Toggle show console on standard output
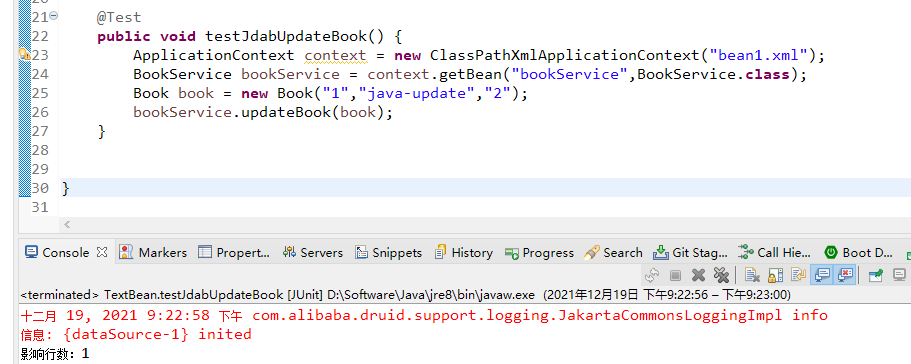Image resolution: width=911 pixels, height=364 pixels. click(822, 275)
